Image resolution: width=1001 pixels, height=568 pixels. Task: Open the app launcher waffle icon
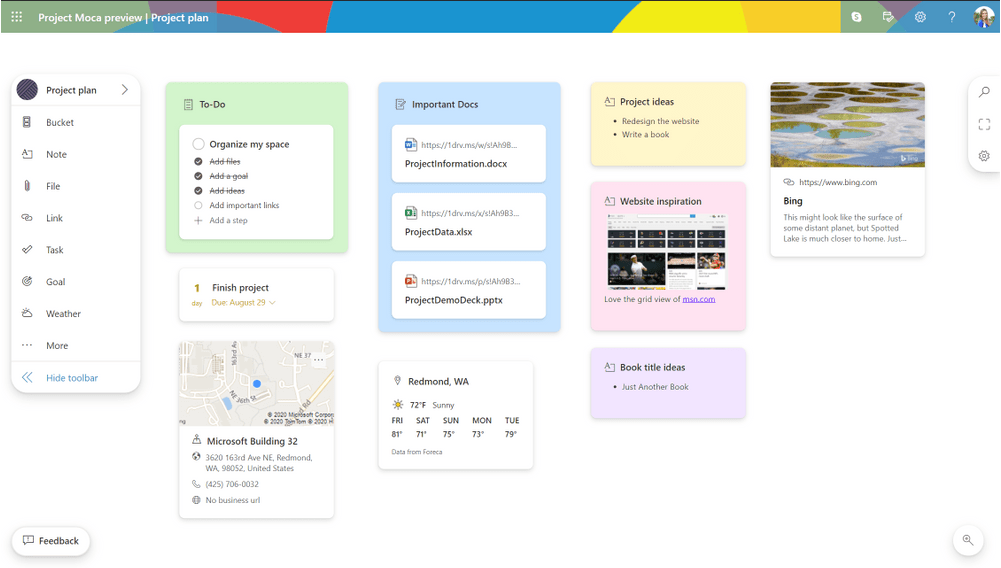point(17,17)
